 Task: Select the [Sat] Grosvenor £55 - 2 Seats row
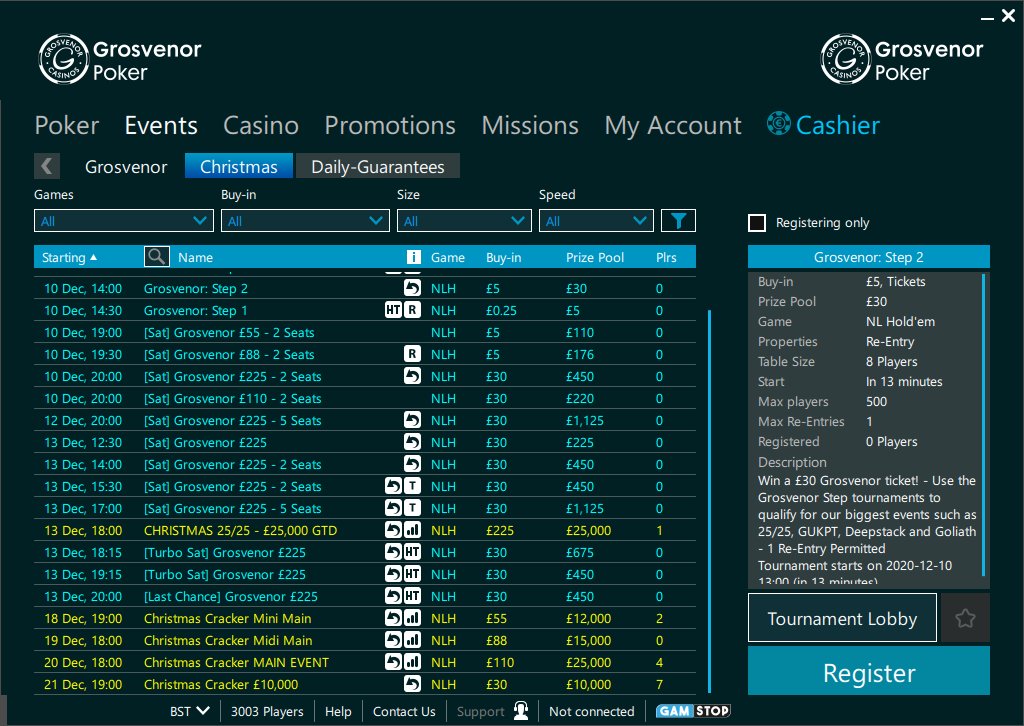(x=364, y=332)
